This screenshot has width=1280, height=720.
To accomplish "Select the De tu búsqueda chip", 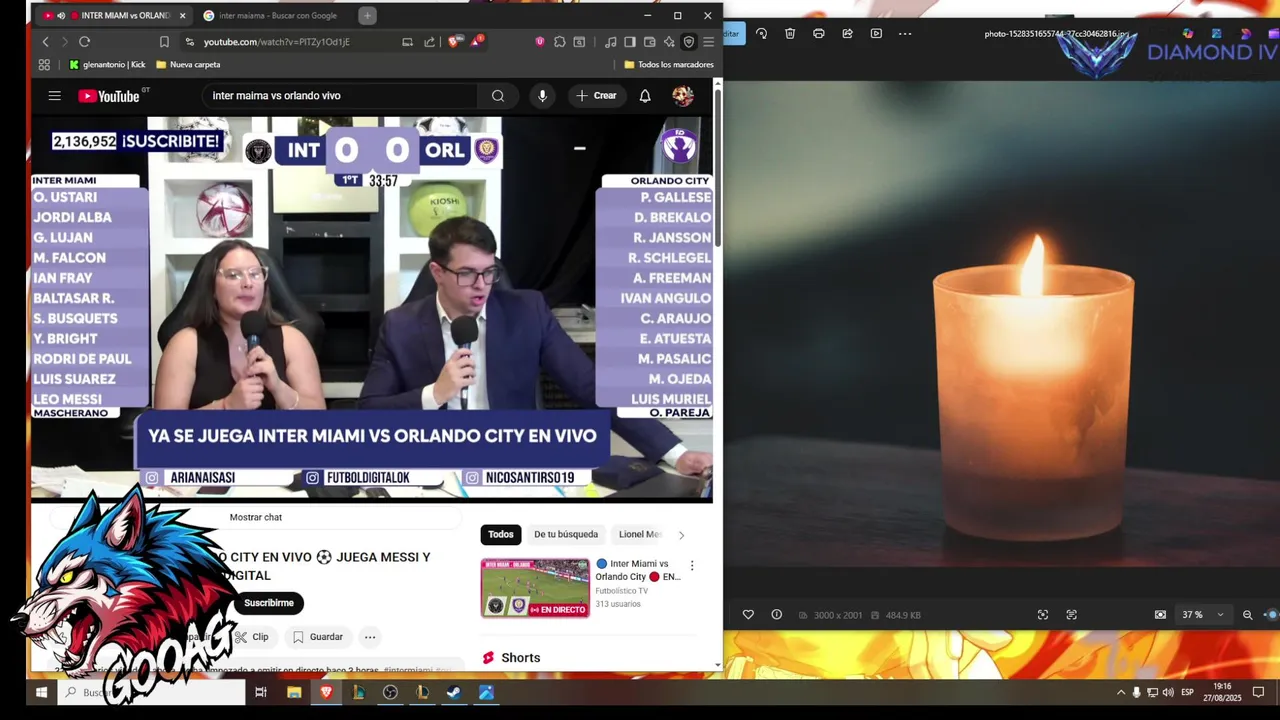I will point(566,535).
